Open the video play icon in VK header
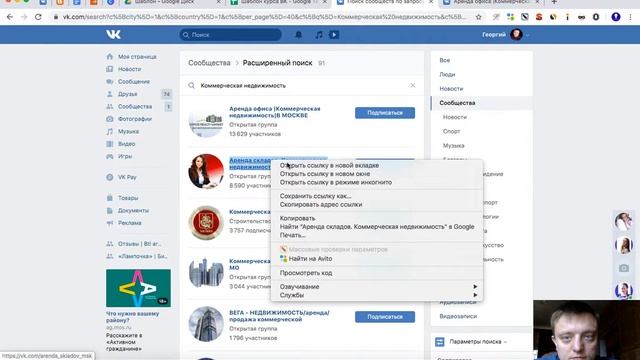 point(334,35)
